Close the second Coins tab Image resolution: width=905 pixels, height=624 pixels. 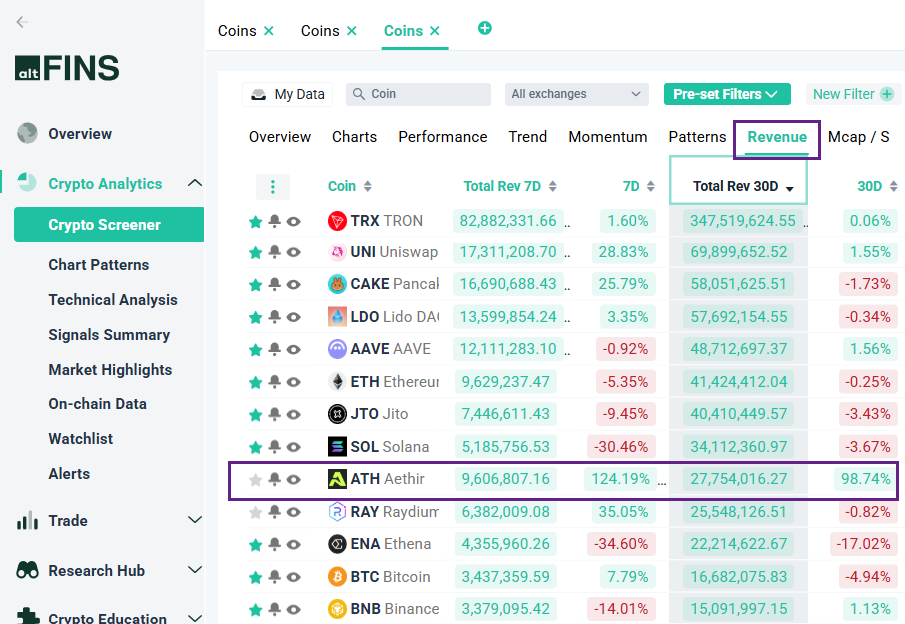tap(351, 31)
